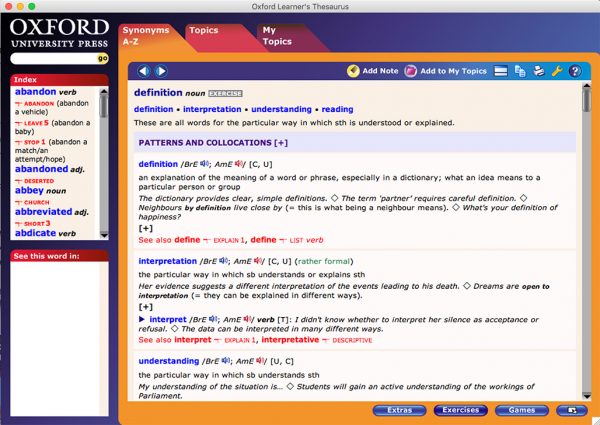Go forward with the right arrow button
The width and height of the screenshot is (600, 425).
coord(161,71)
